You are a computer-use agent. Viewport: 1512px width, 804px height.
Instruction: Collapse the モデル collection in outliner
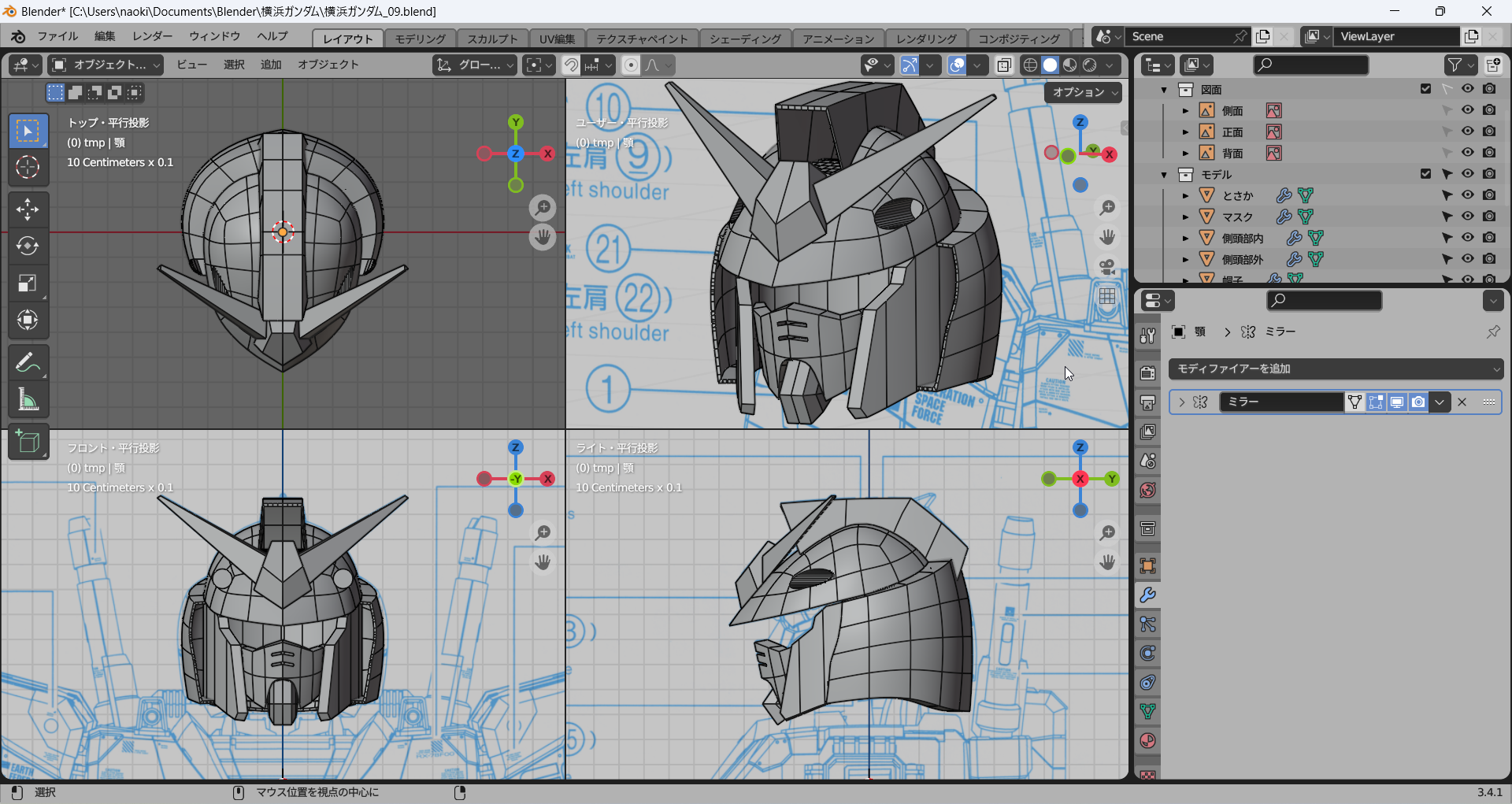1164,175
